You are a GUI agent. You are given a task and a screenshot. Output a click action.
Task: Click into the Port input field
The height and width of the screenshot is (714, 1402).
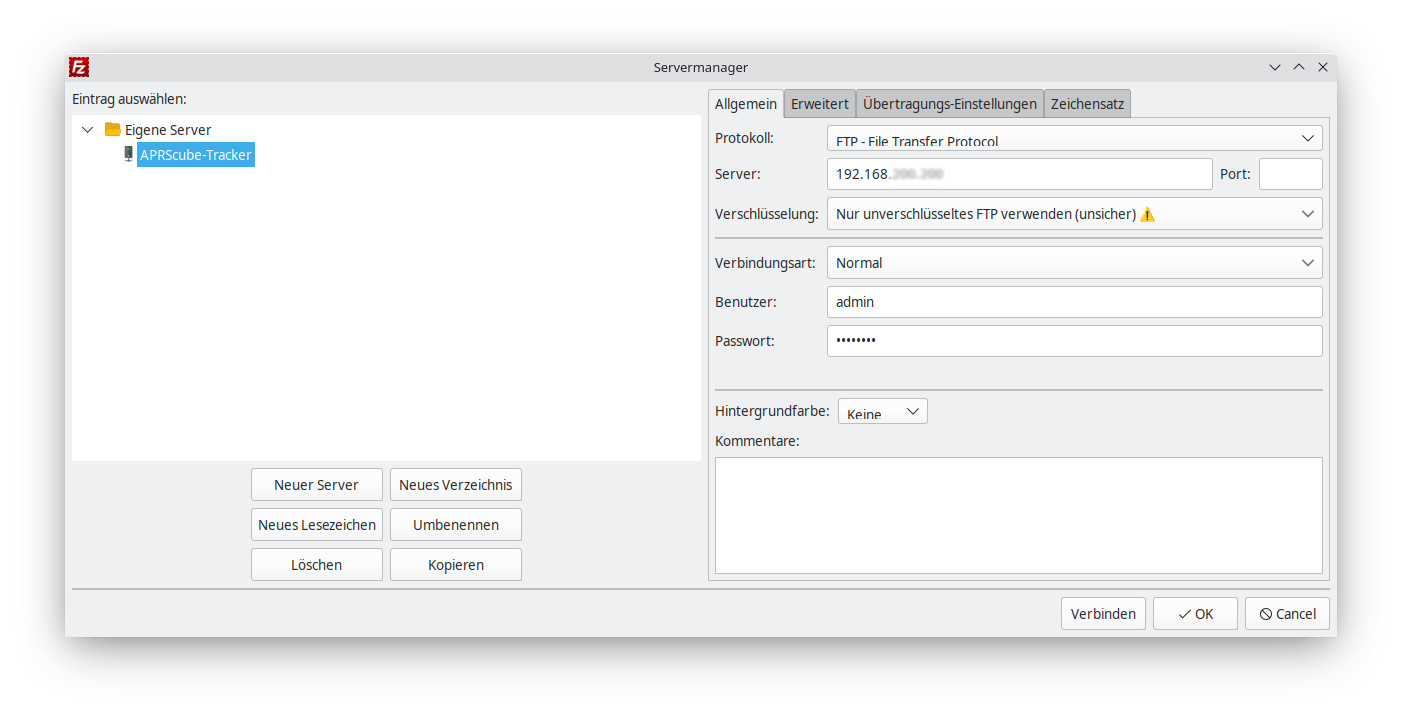[x=1290, y=174]
